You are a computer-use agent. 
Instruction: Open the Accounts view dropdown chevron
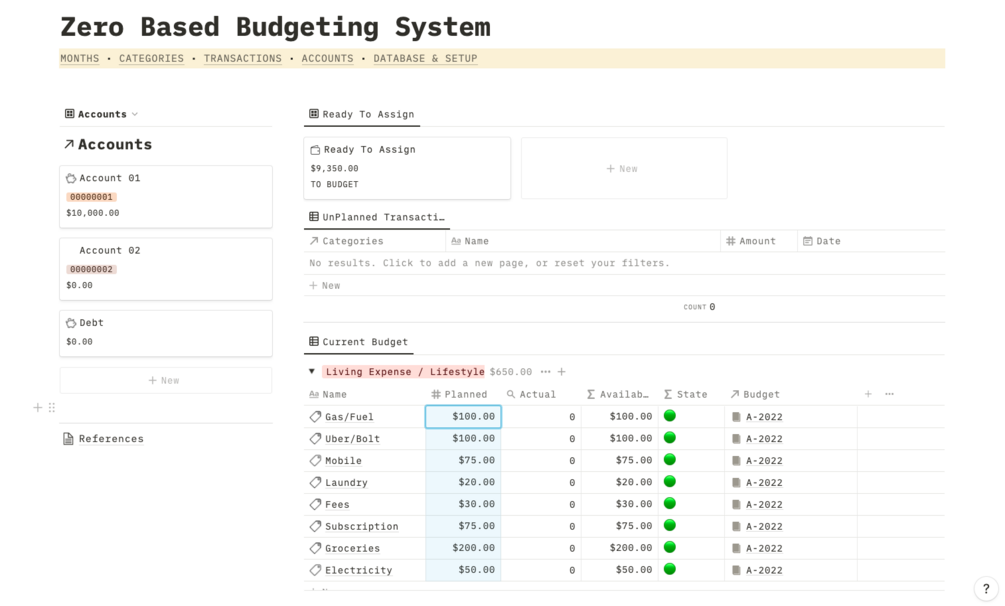pyautogui.click(x=135, y=114)
